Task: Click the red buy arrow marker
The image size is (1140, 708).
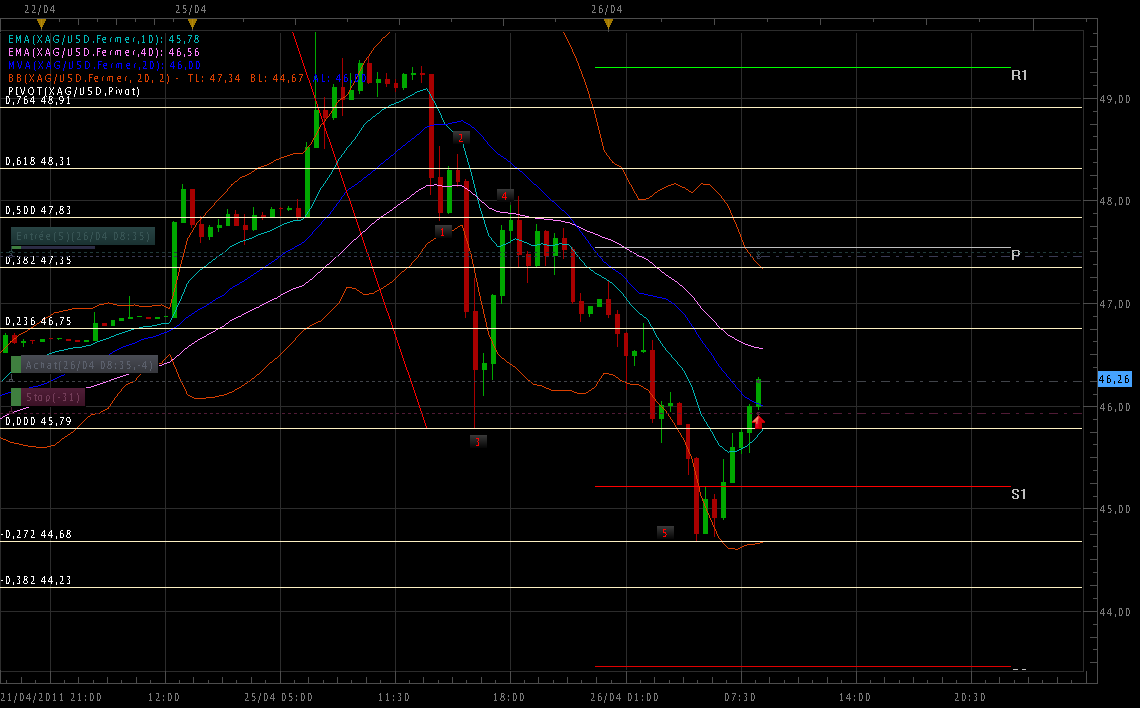Action: (759, 422)
